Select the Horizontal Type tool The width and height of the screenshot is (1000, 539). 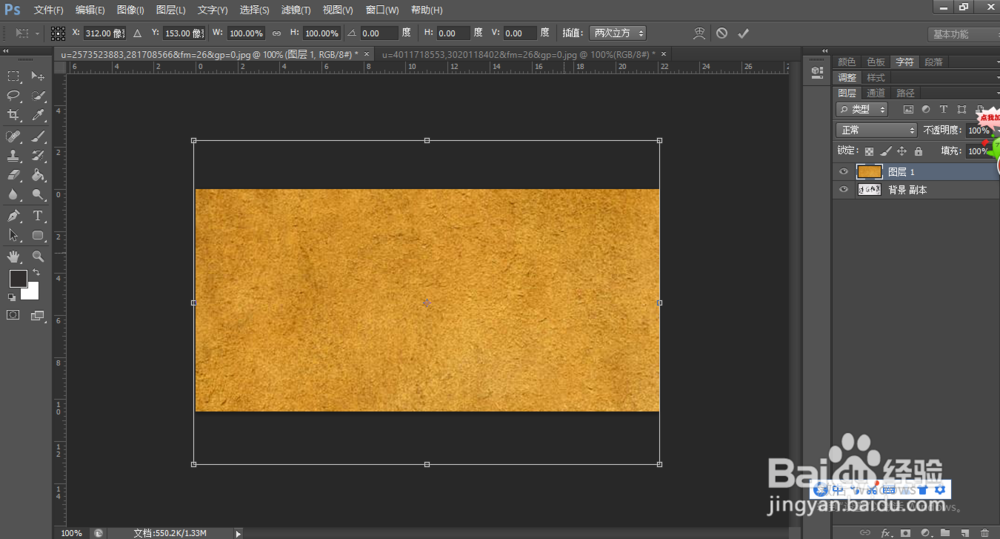coord(39,216)
